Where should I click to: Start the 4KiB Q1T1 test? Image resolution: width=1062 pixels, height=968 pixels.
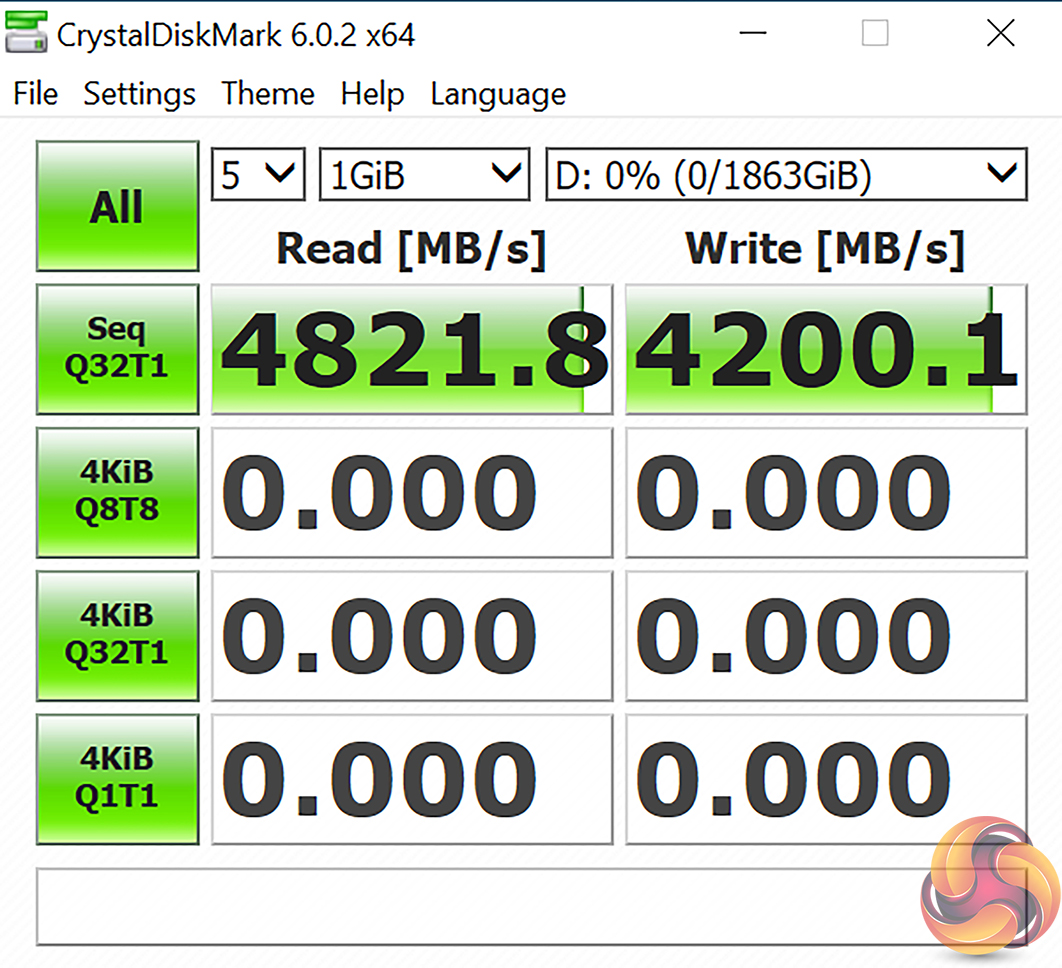pyautogui.click(x=117, y=779)
